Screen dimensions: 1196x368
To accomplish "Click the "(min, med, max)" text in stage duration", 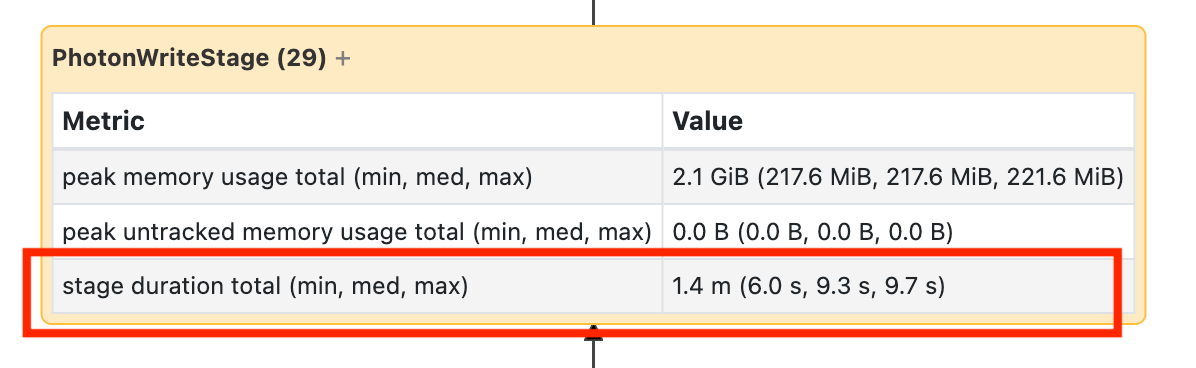I will coord(377,286).
